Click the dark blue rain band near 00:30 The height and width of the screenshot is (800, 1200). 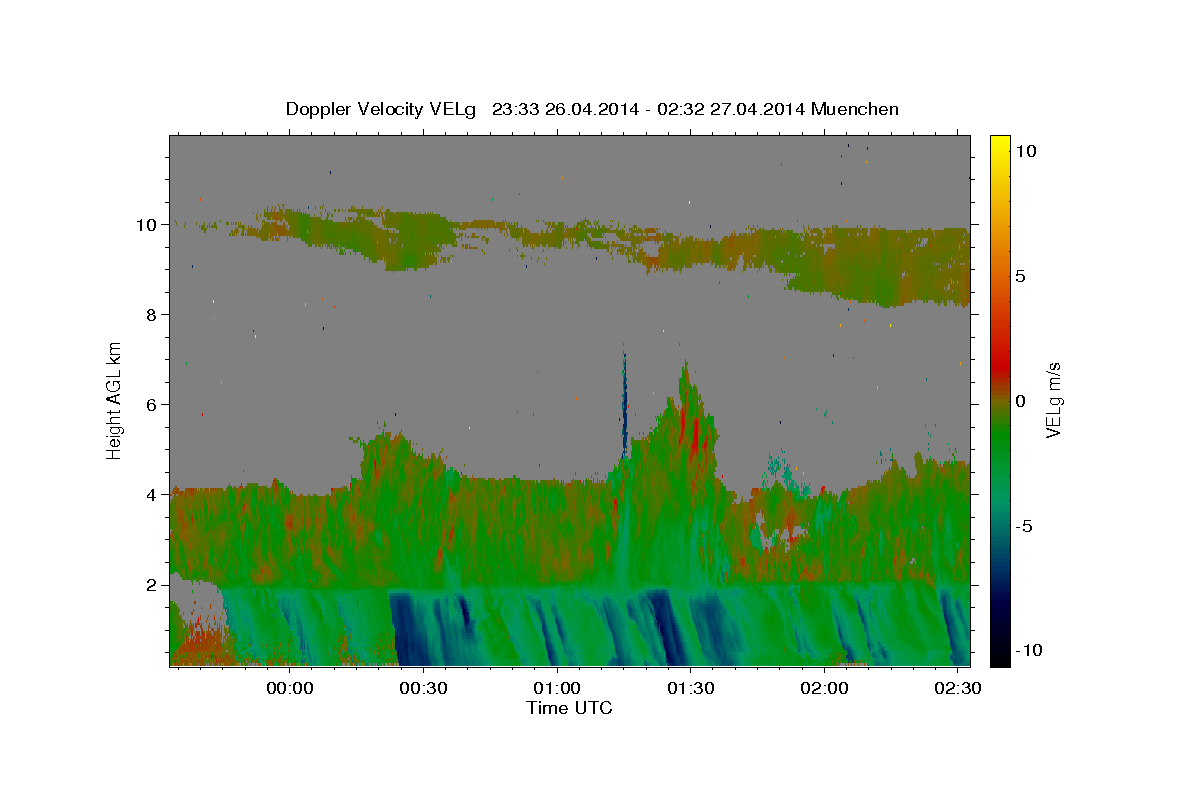coord(409,628)
